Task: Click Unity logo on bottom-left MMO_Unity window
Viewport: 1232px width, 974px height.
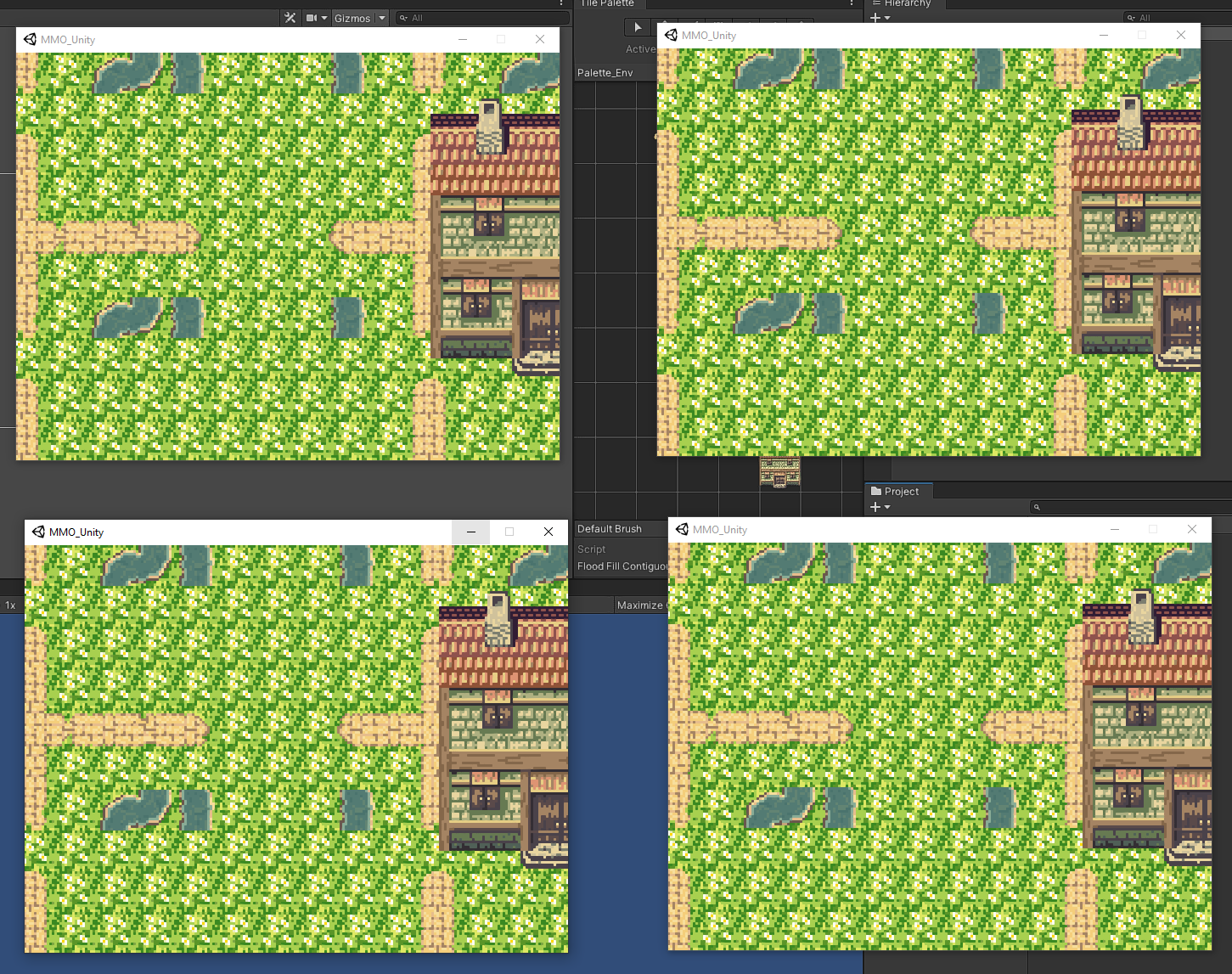Action: (x=38, y=532)
